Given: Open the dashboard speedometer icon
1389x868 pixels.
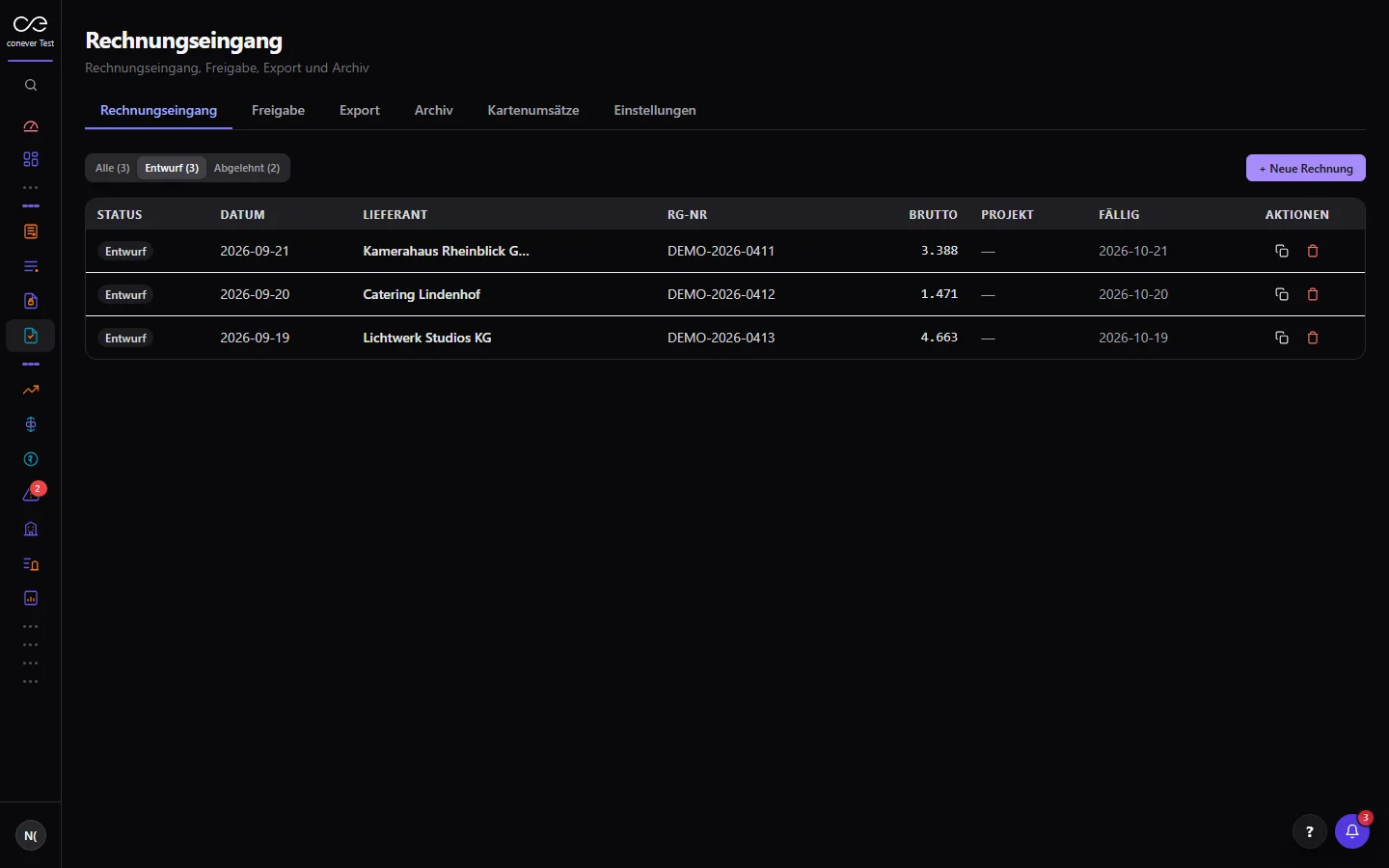Looking at the screenshot, I should (x=31, y=126).
